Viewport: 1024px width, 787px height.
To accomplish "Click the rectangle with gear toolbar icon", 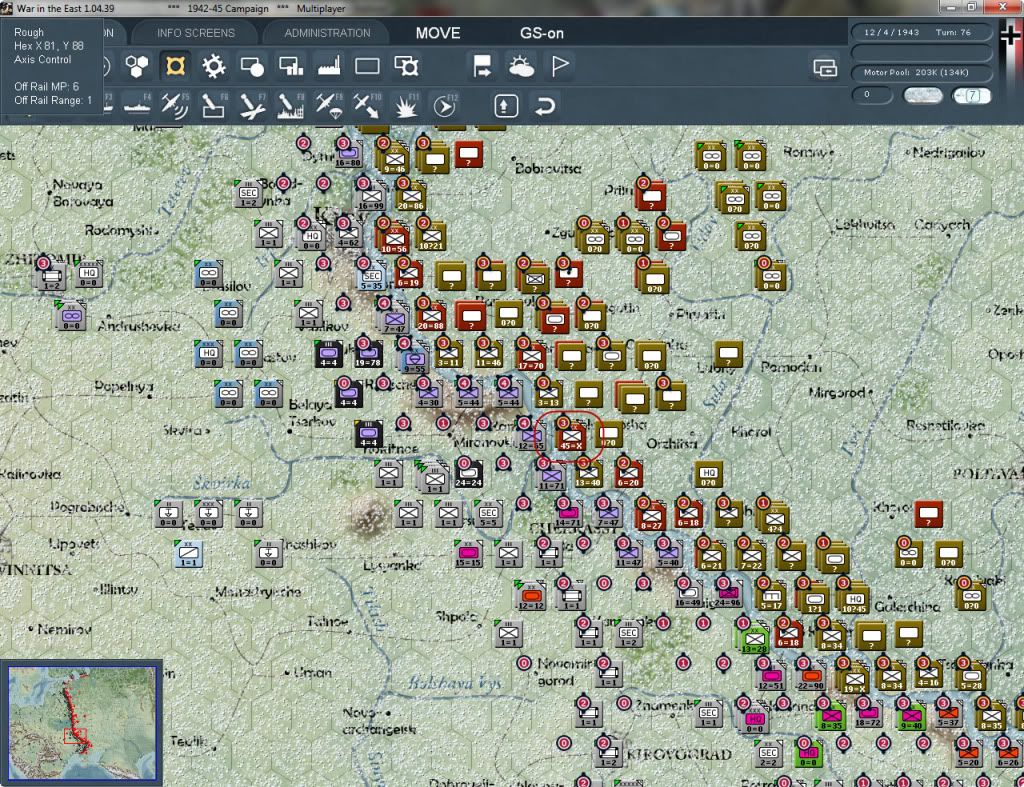I will [x=406, y=66].
